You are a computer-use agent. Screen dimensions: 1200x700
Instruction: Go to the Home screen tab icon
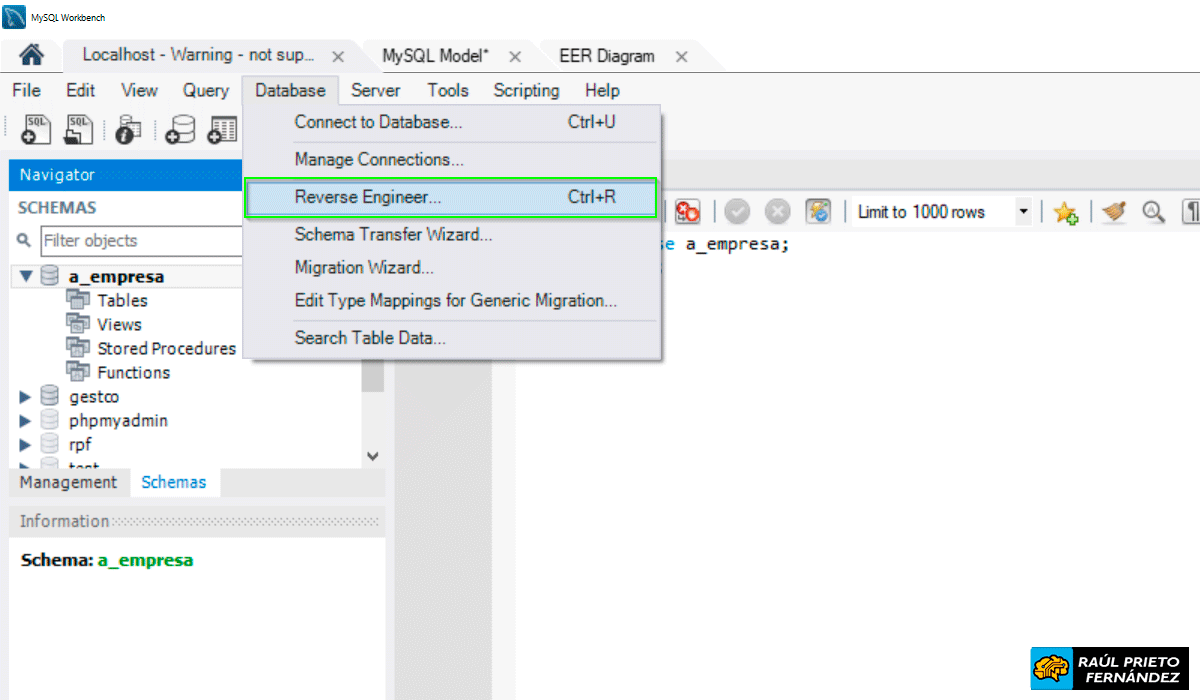32,55
